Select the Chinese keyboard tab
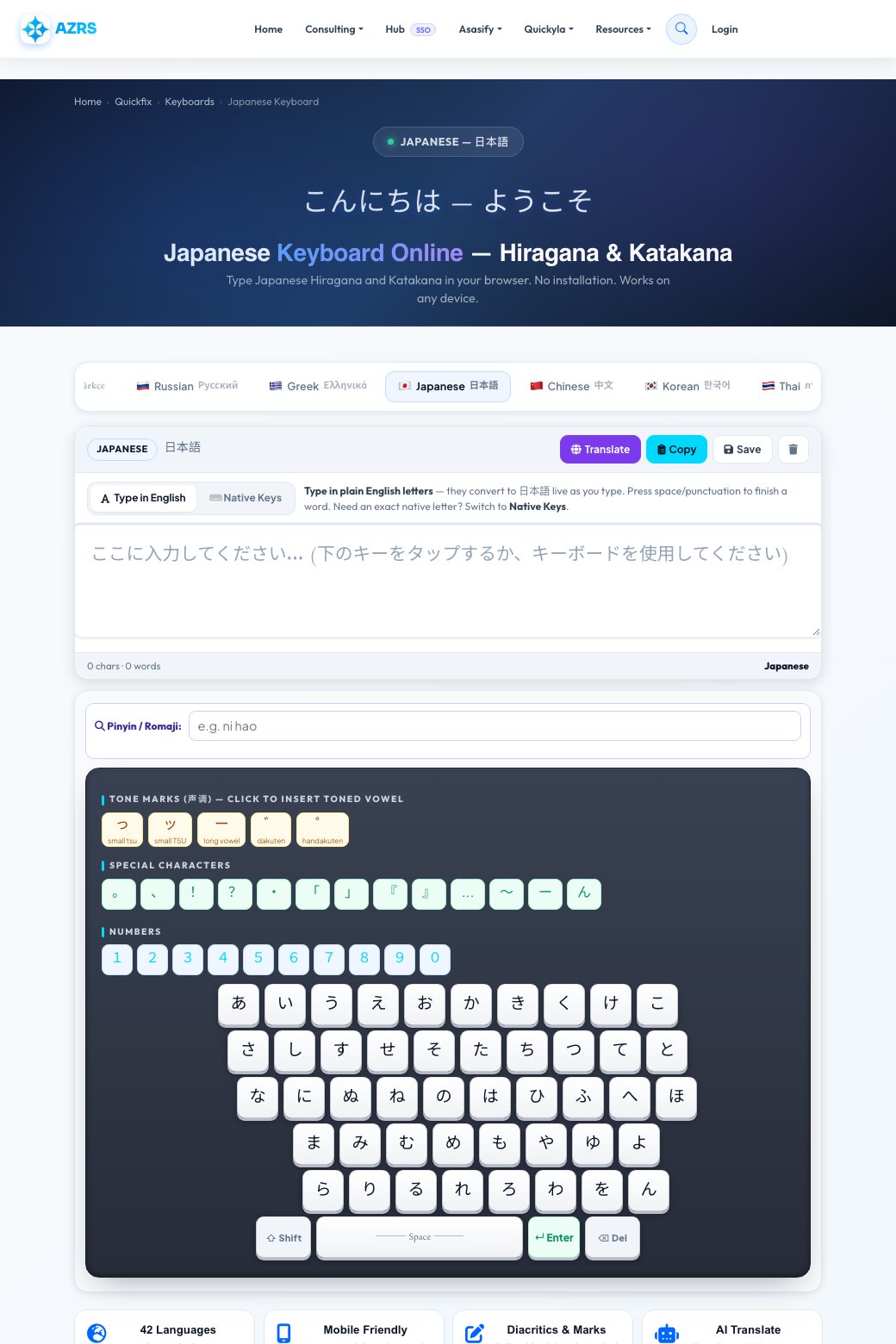This screenshot has height=1344, width=896. pos(571,386)
